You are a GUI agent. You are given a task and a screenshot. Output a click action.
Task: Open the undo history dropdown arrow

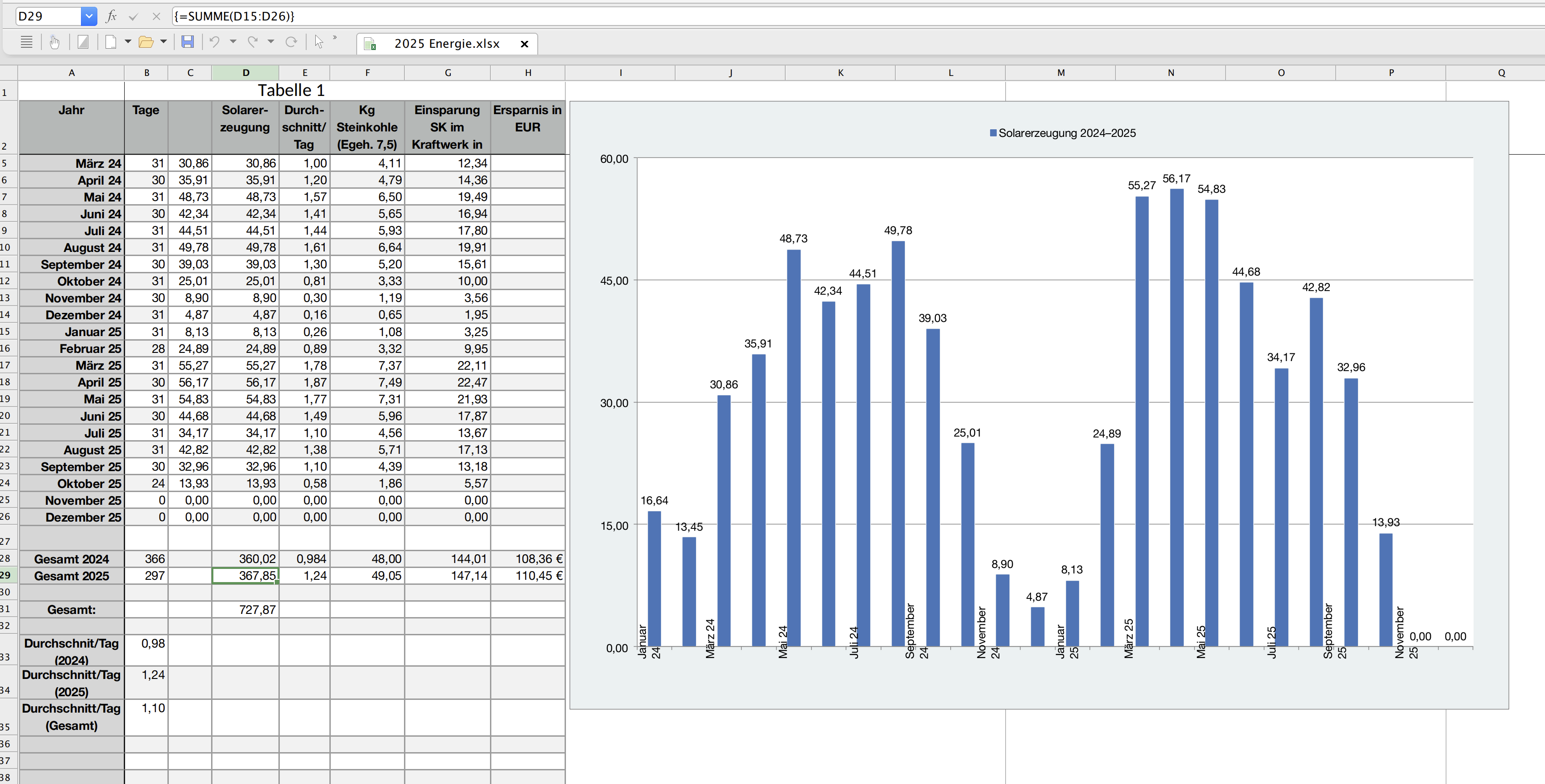233,42
